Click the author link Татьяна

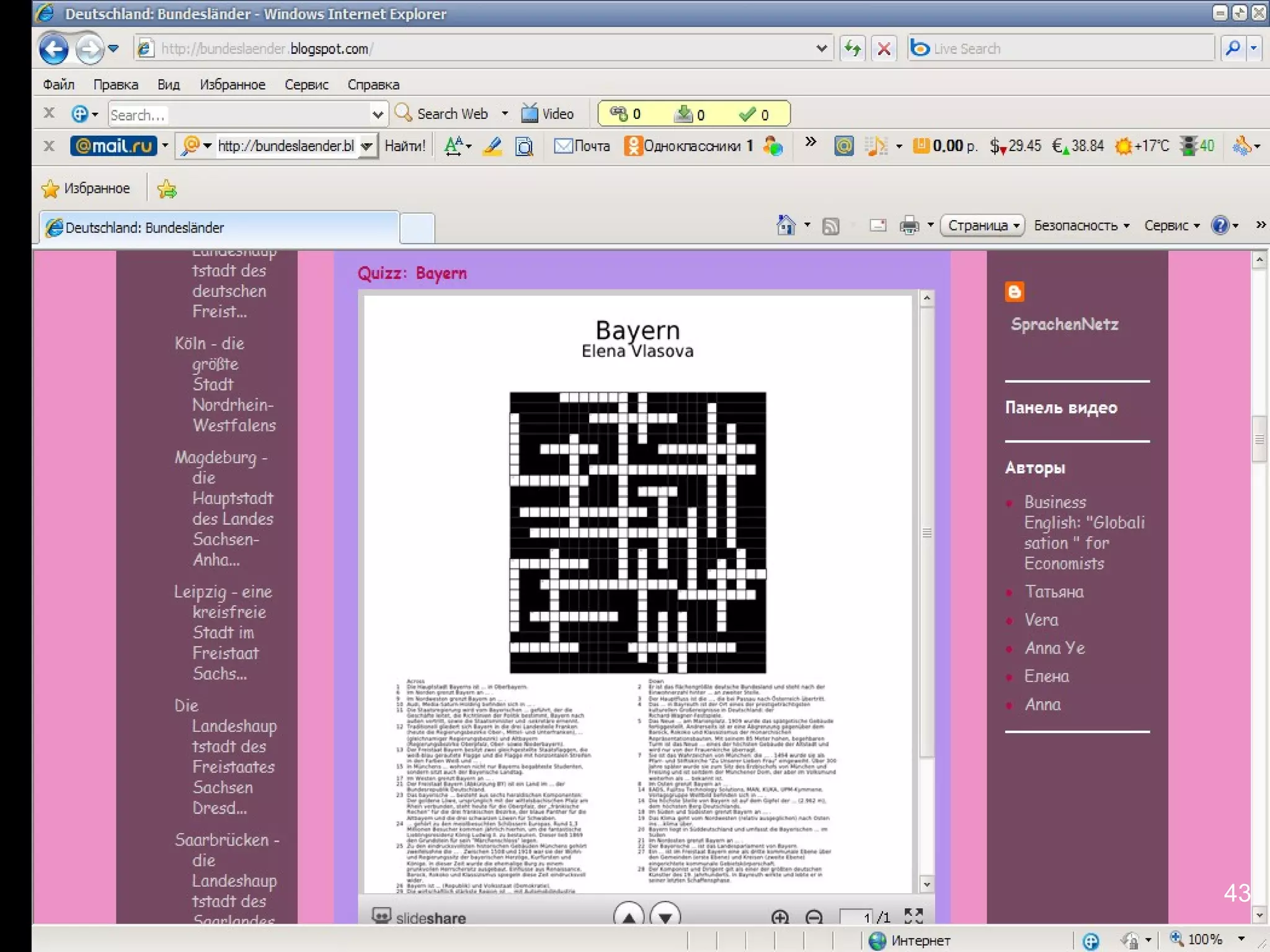1054,591
